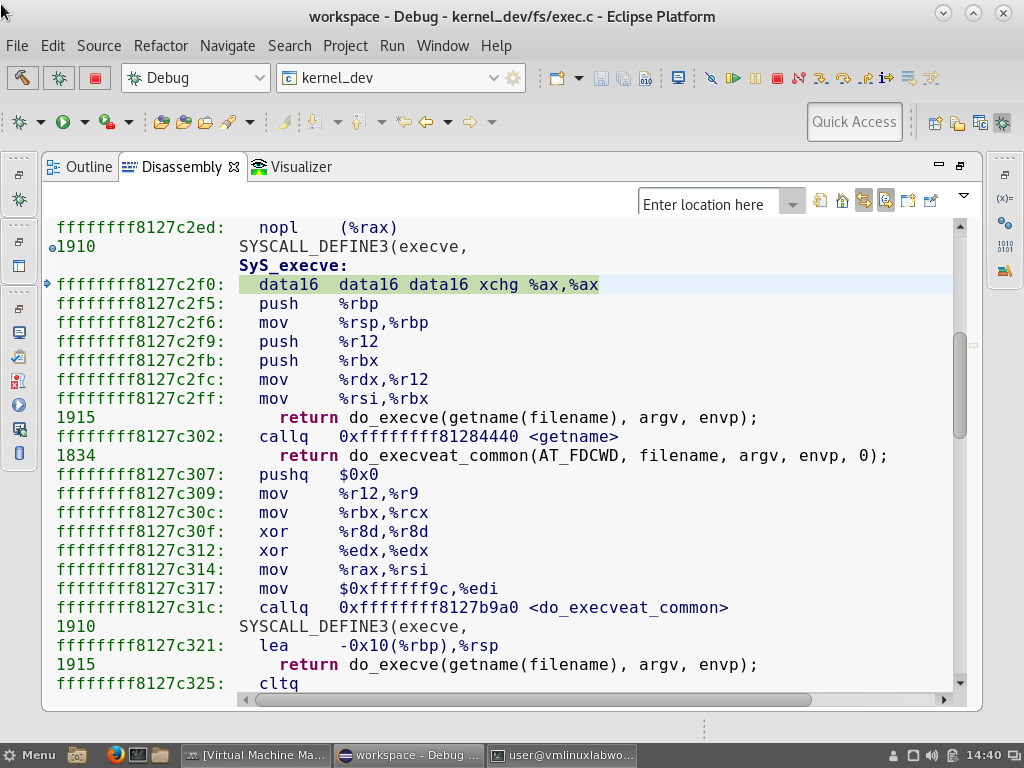Screen dimensions: 1024x768
Task: Open the Run menu
Action: [392, 45]
